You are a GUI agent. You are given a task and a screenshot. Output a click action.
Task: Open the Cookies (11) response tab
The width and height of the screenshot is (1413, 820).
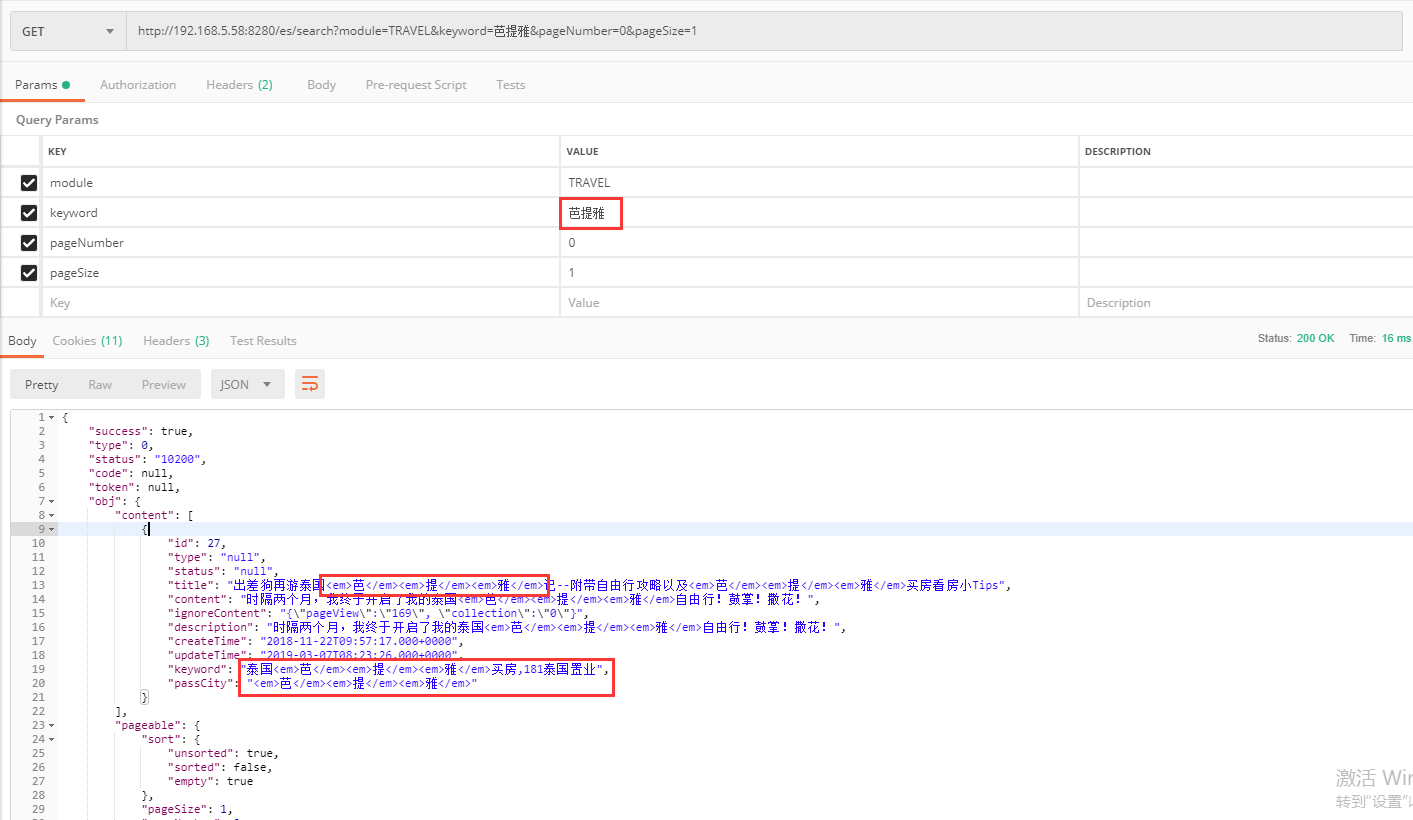click(86, 340)
